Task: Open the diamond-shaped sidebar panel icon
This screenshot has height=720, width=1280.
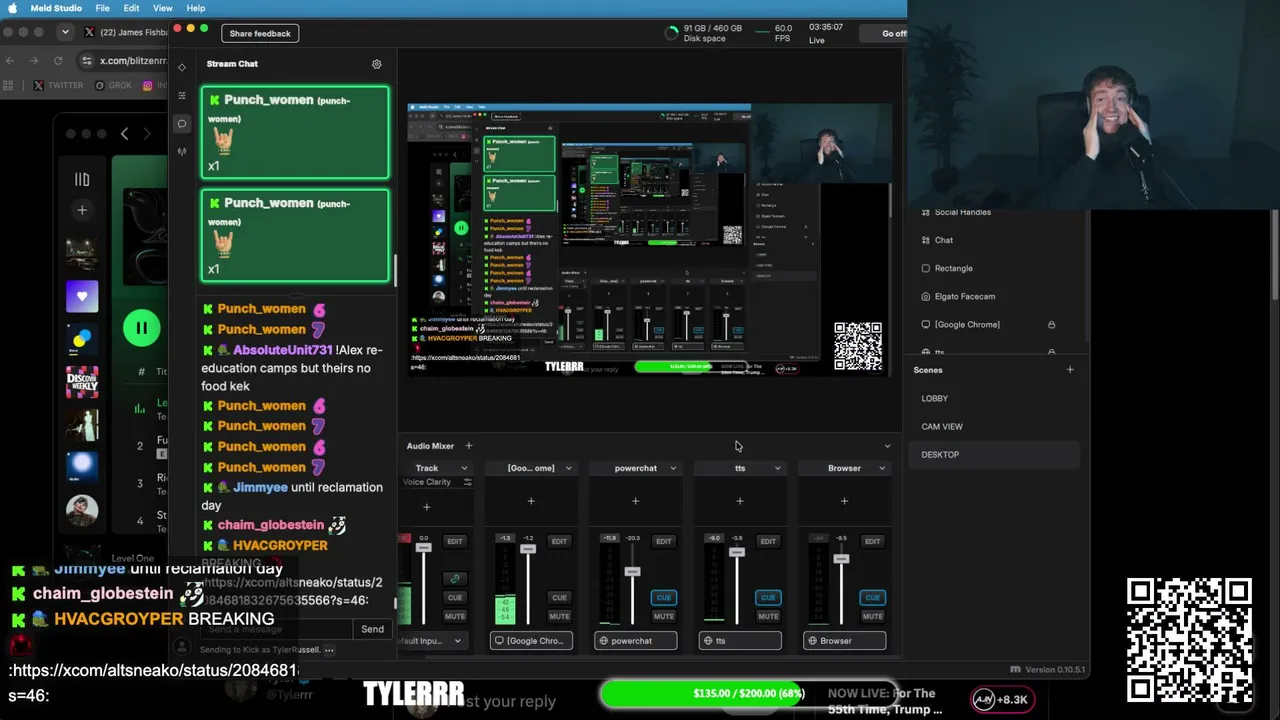Action: [x=182, y=67]
